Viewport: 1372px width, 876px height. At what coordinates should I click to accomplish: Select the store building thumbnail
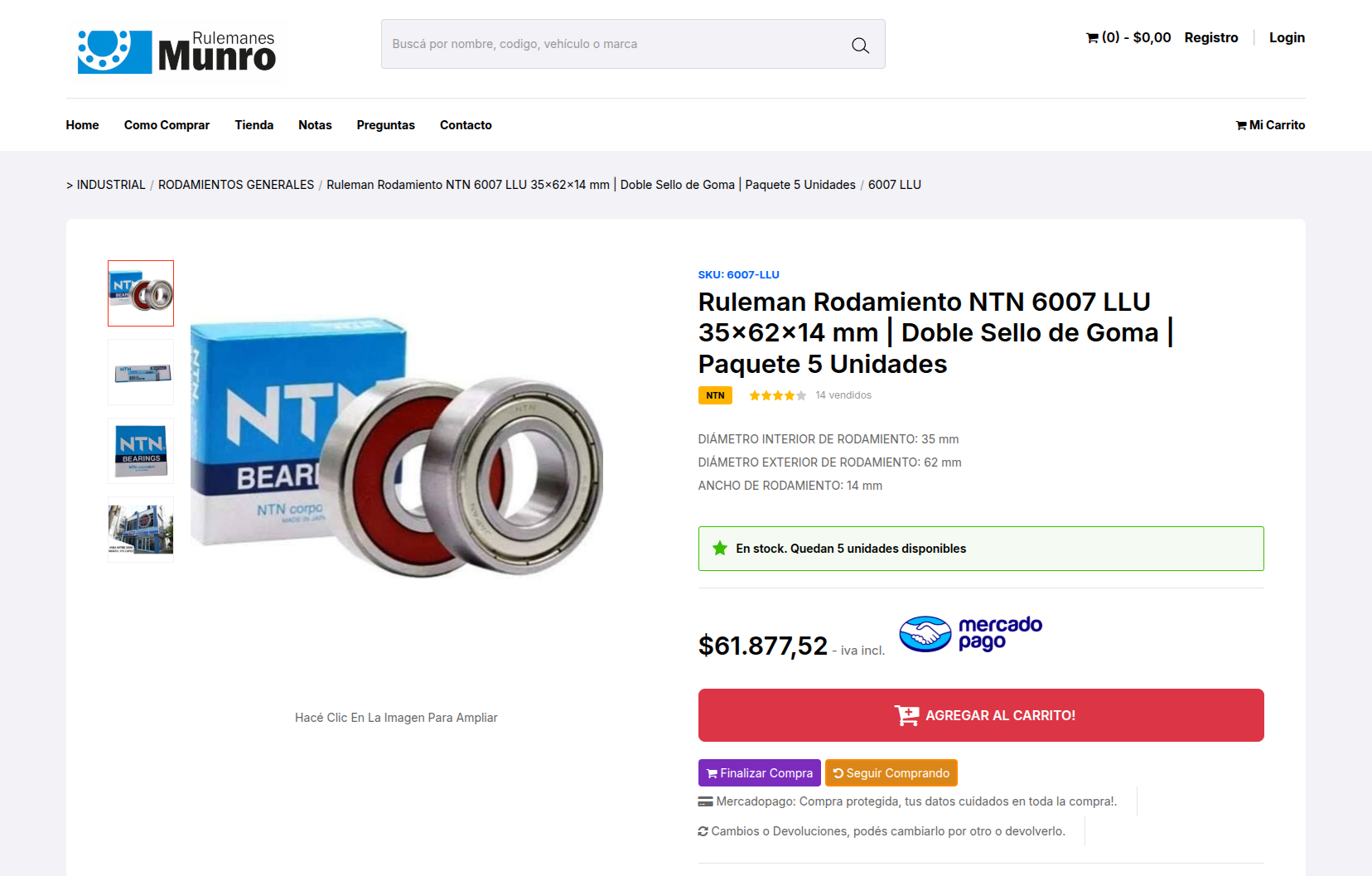(141, 530)
